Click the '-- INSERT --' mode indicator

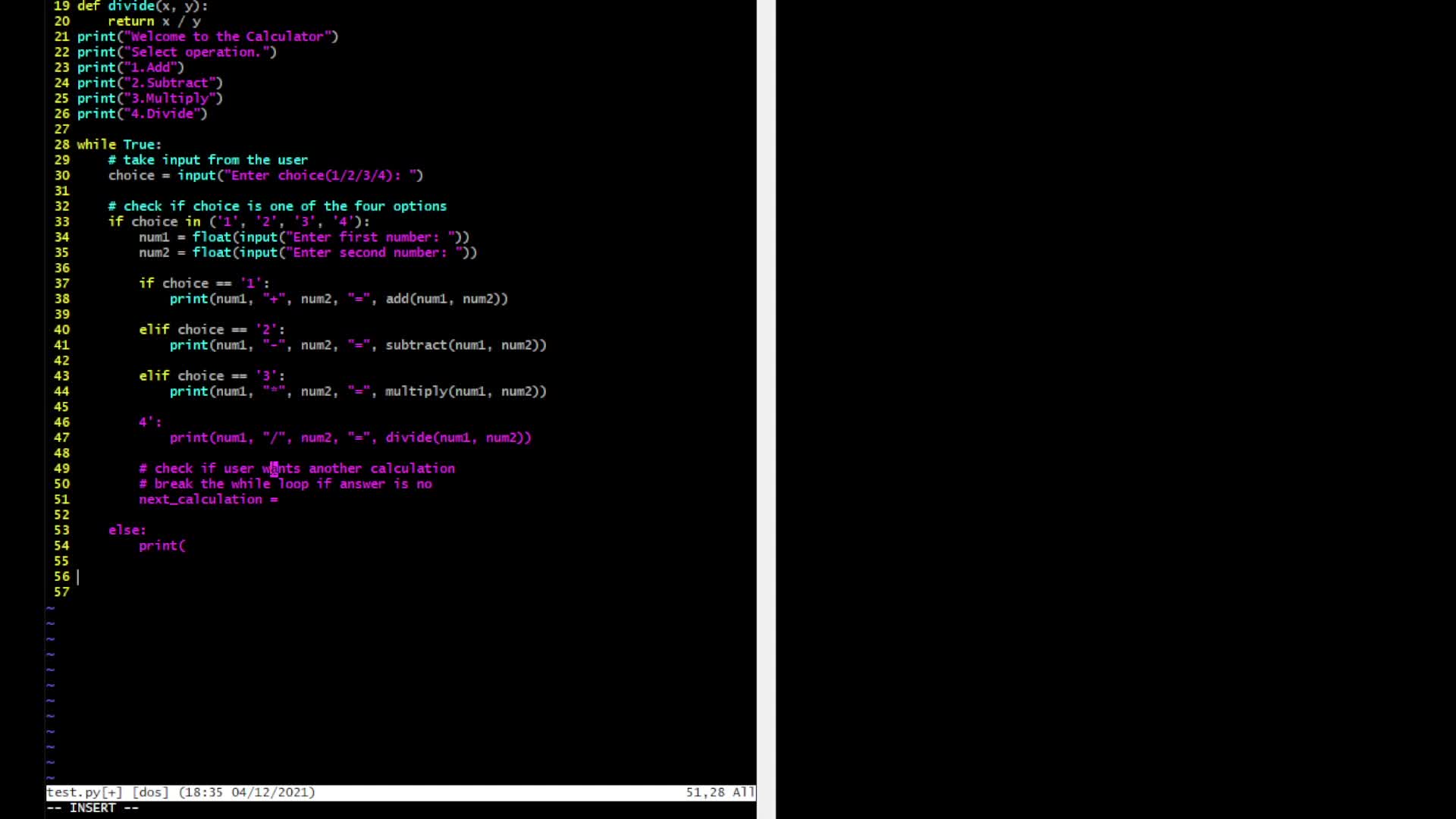tap(93, 808)
